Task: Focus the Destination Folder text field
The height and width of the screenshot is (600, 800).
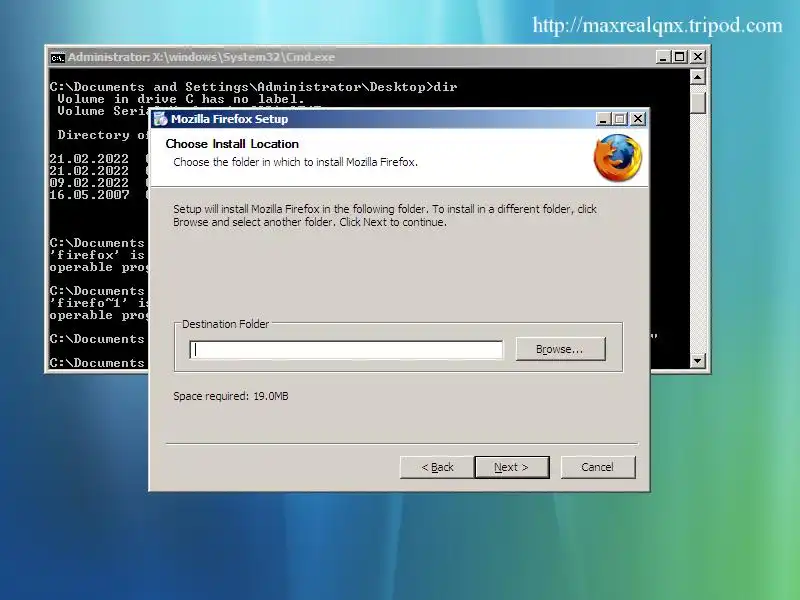Action: 346,349
